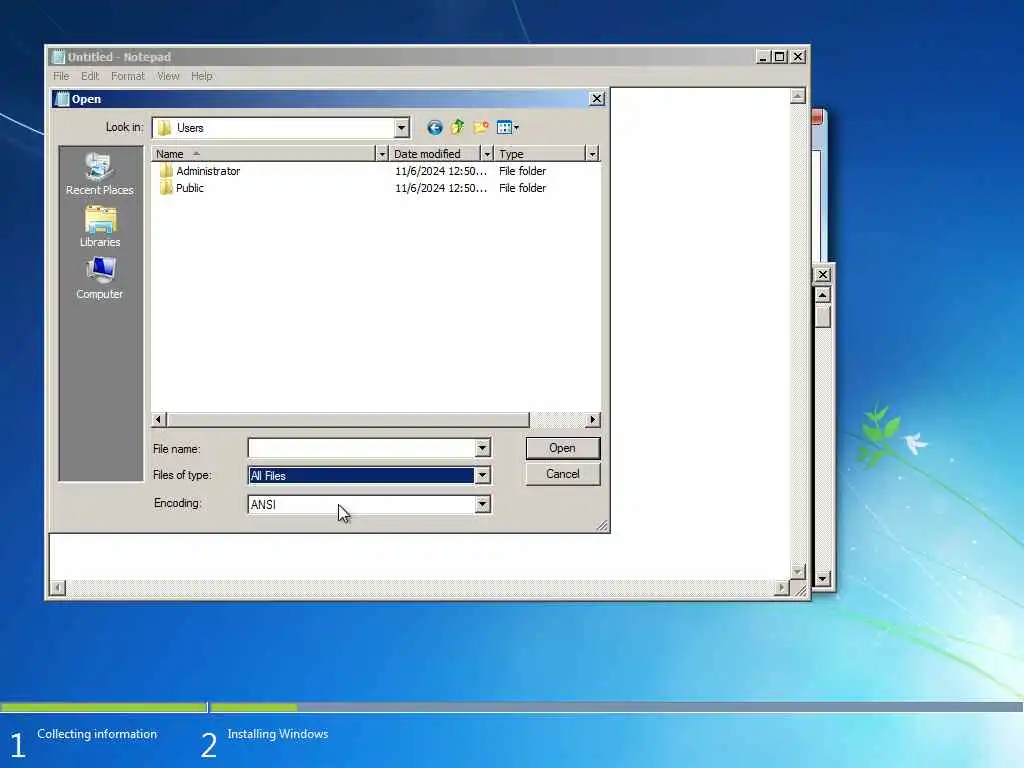The height and width of the screenshot is (768, 1024).
Task: Open the Help menu in Notepad
Action: (202, 76)
